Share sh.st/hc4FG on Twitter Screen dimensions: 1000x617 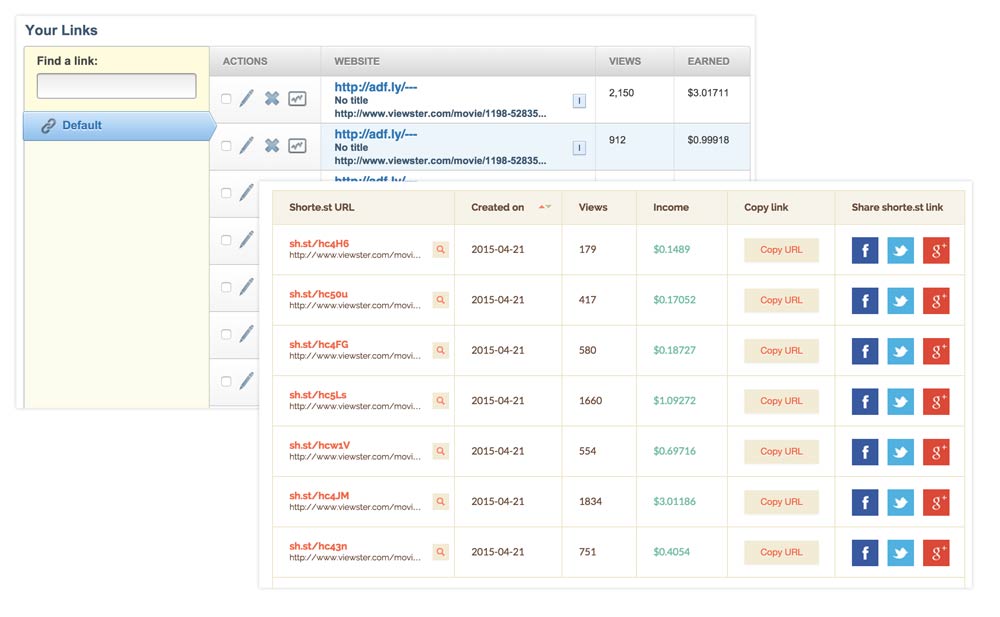tap(900, 351)
